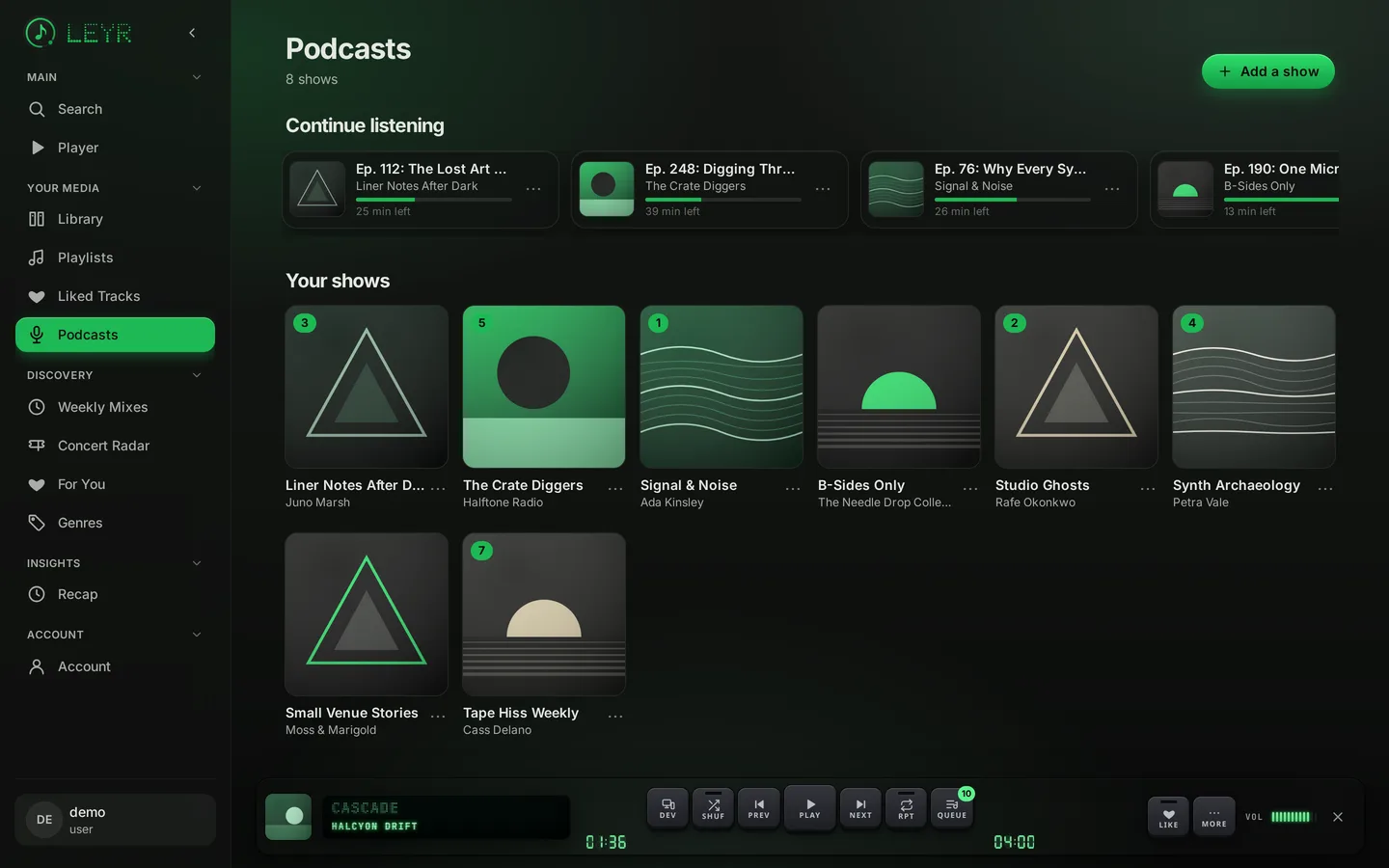
Task: Open the demo user profile card
Action: (x=115, y=820)
